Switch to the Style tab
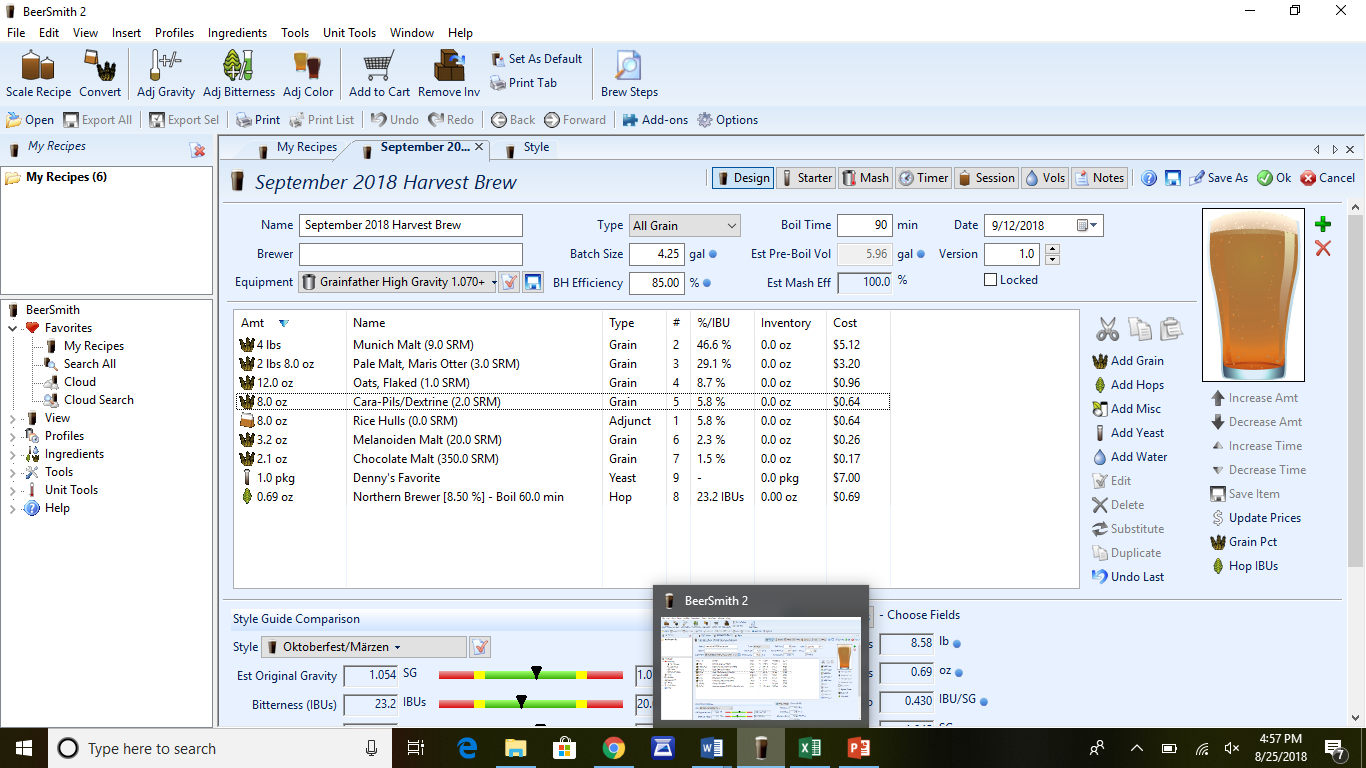The image size is (1366, 768). [x=528, y=147]
